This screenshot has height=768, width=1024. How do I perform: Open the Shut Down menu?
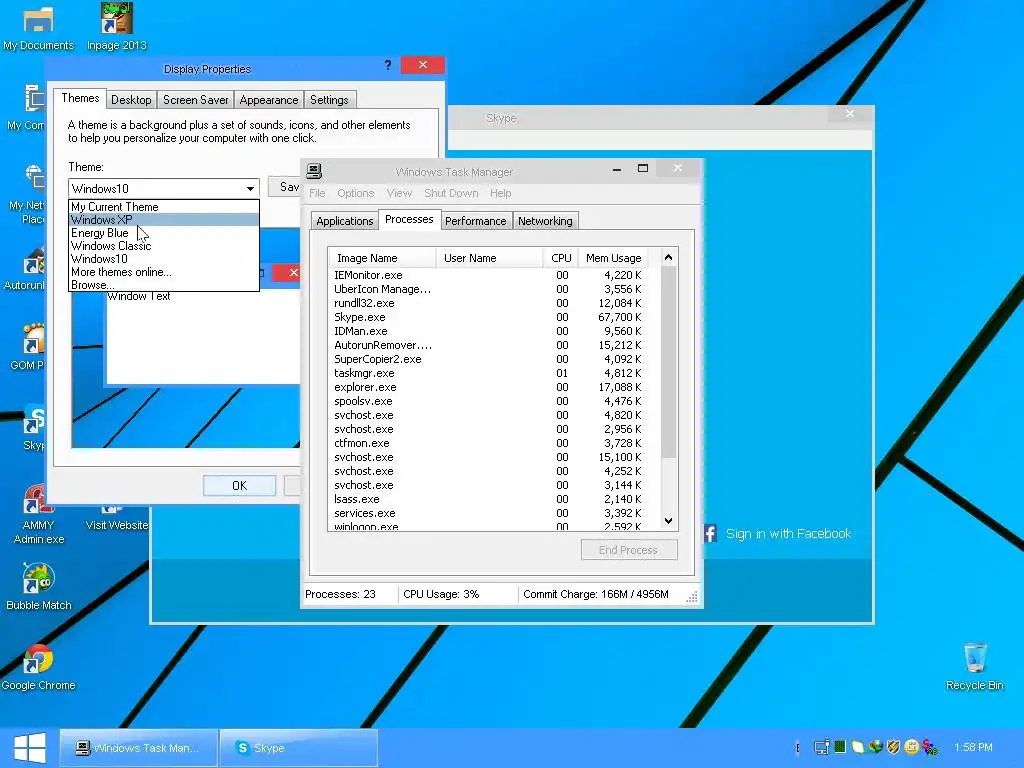click(x=451, y=193)
